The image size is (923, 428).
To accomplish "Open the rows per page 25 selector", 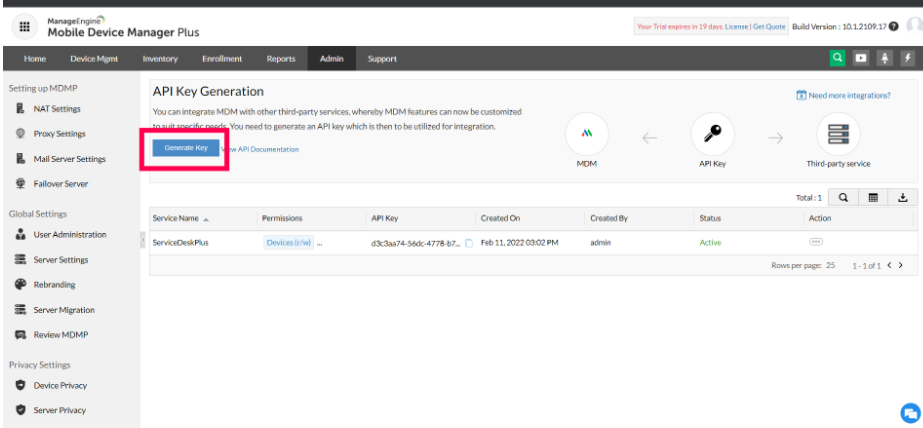I will click(x=830, y=266).
